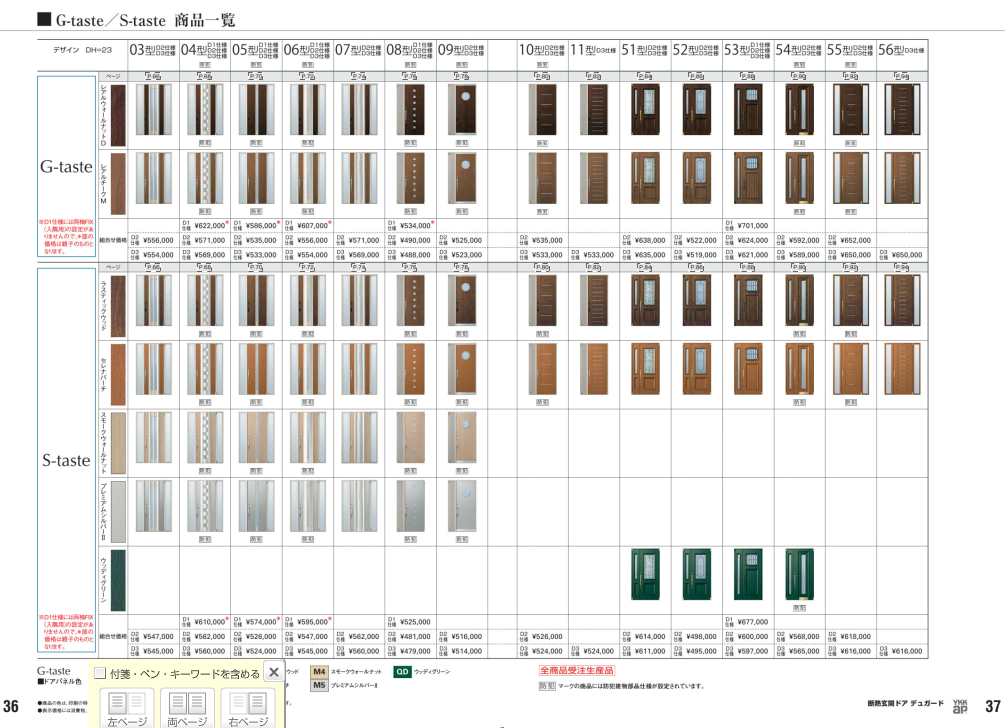Click page number 36

[11, 706]
